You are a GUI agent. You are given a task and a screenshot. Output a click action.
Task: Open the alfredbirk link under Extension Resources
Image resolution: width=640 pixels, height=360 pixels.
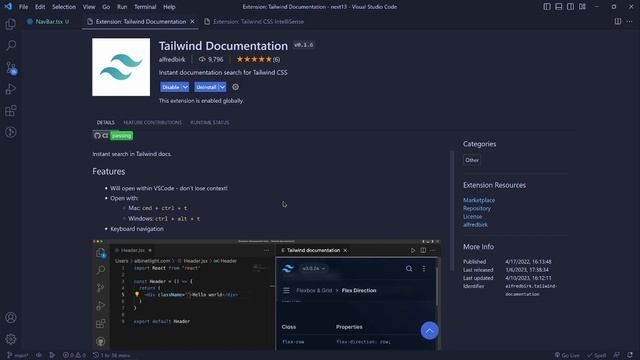coord(475,224)
